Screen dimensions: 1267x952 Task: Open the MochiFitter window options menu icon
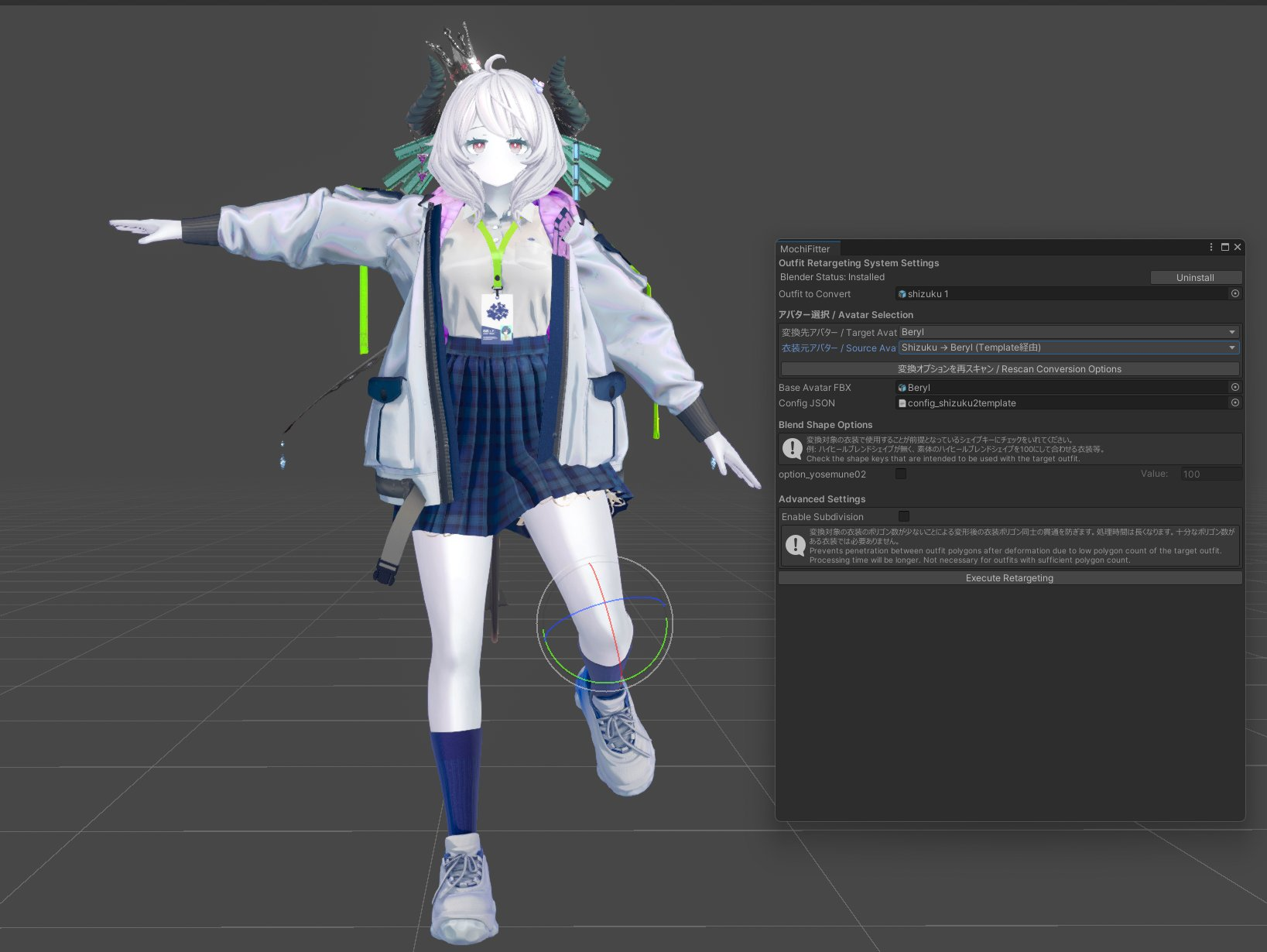click(1211, 247)
